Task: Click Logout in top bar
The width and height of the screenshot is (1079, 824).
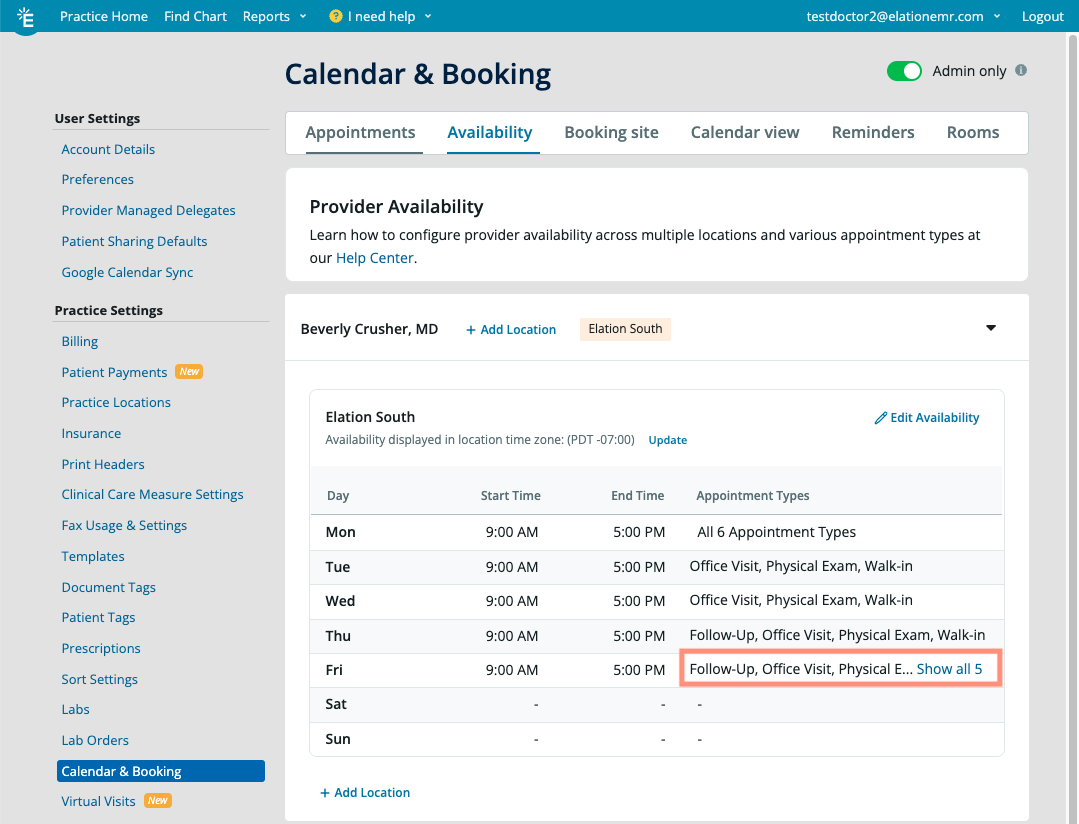Action: click(1043, 17)
